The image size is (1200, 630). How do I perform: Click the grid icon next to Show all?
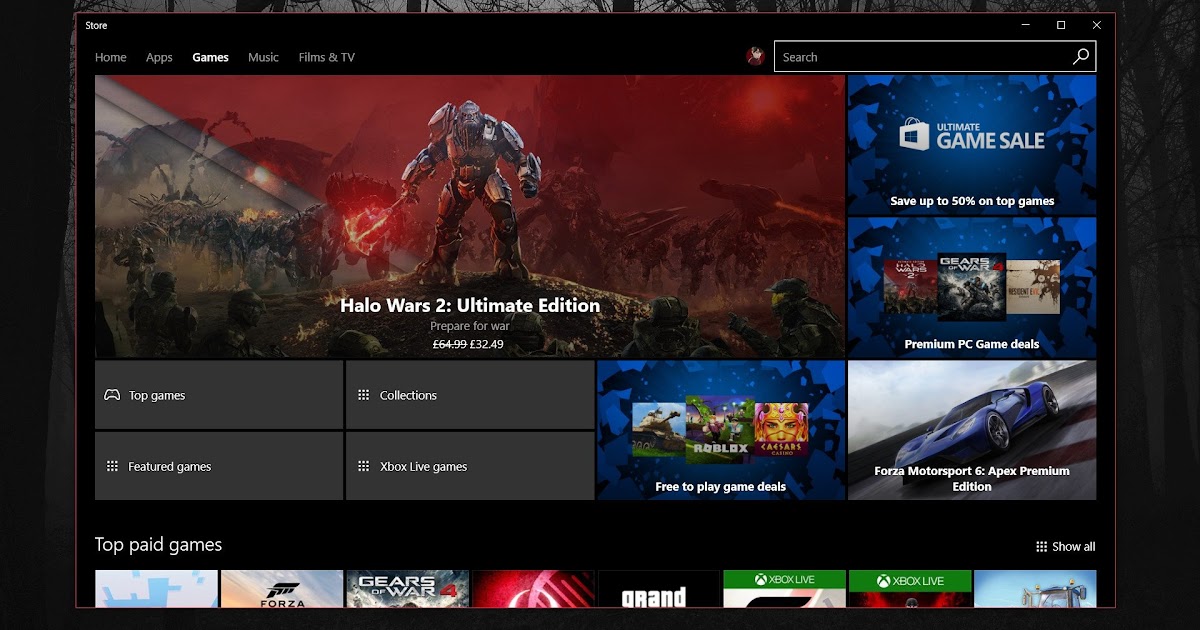pos(1042,546)
